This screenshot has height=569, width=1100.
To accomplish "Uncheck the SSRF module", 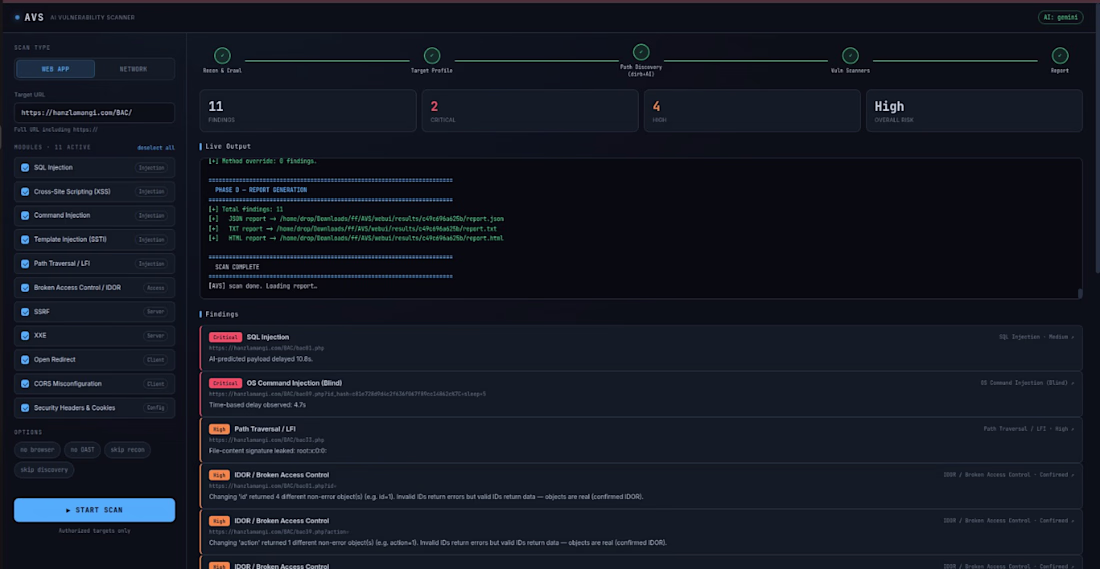I will click(25, 312).
